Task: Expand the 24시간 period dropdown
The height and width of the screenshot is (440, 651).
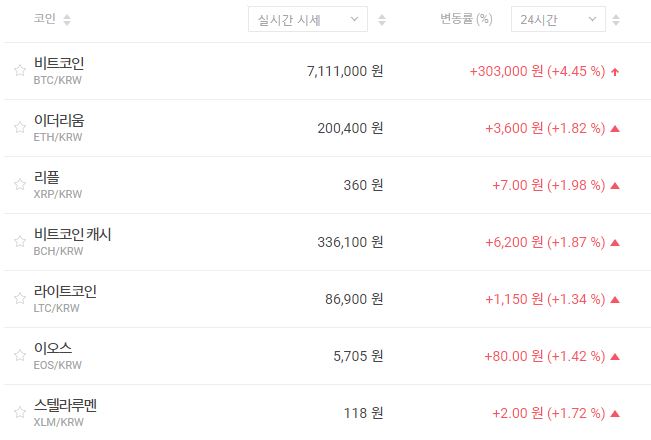Action: pos(557,20)
